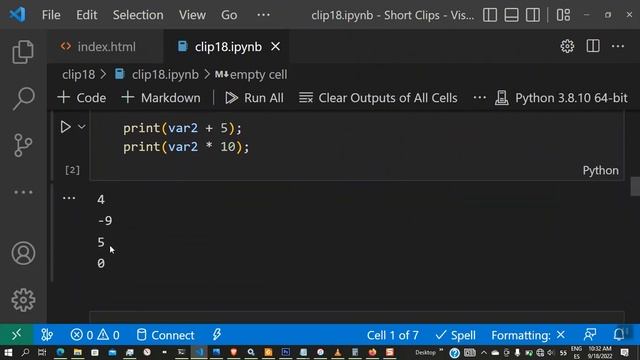Split the editor right
The image size is (640, 360).
point(593,46)
